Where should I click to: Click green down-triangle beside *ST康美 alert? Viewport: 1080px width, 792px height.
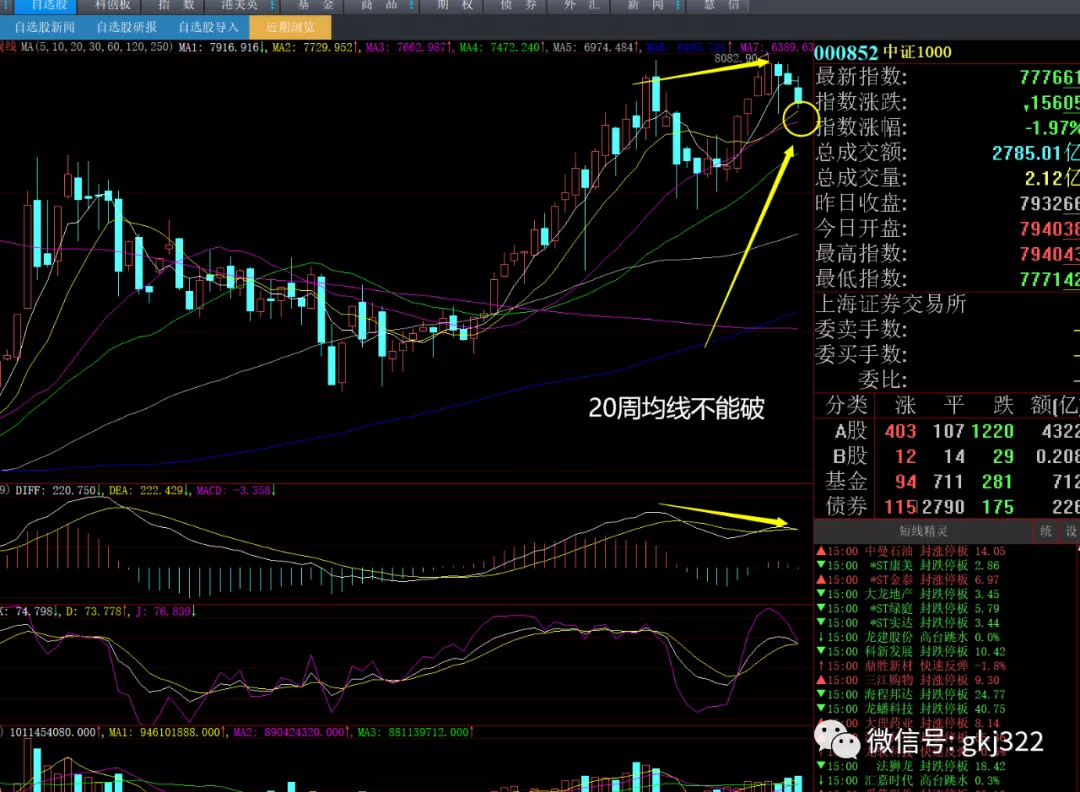pyautogui.click(x=821, y=566)
